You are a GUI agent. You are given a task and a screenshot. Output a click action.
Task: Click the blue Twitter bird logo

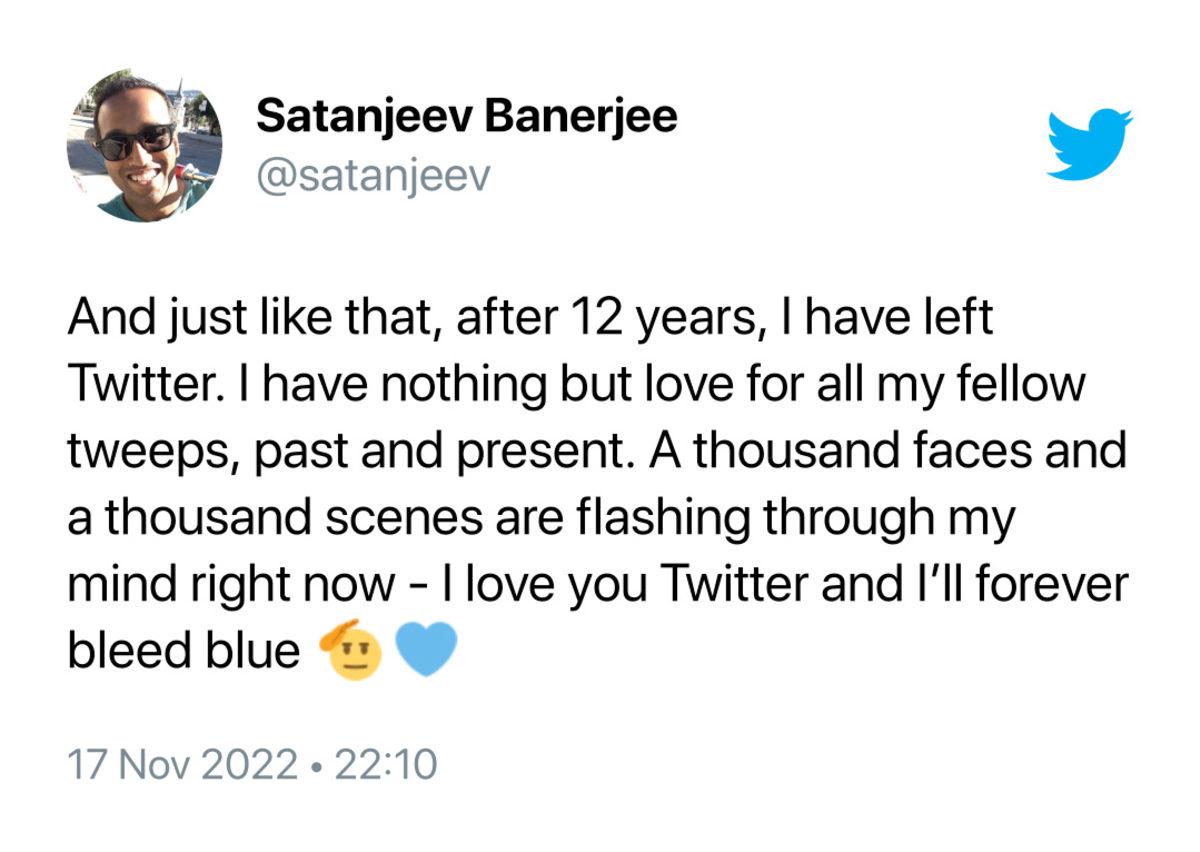1089,145
